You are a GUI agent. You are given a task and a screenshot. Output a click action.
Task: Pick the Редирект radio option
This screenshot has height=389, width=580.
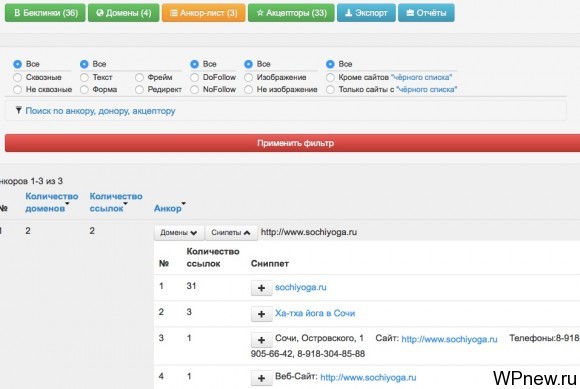click(x=139, y=89)
